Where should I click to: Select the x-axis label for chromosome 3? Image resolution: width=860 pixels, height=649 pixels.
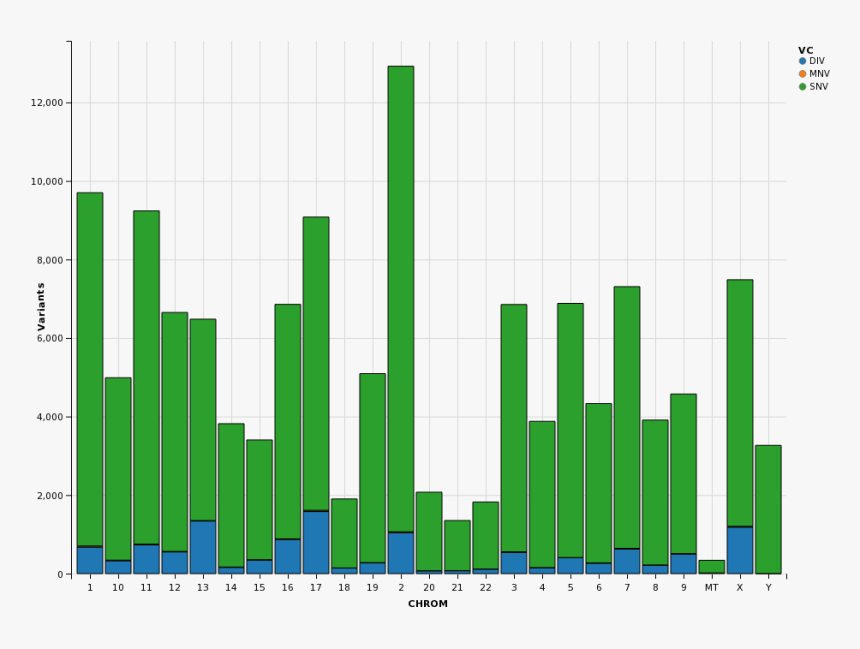pyautogui.click(x=514, y=588)
